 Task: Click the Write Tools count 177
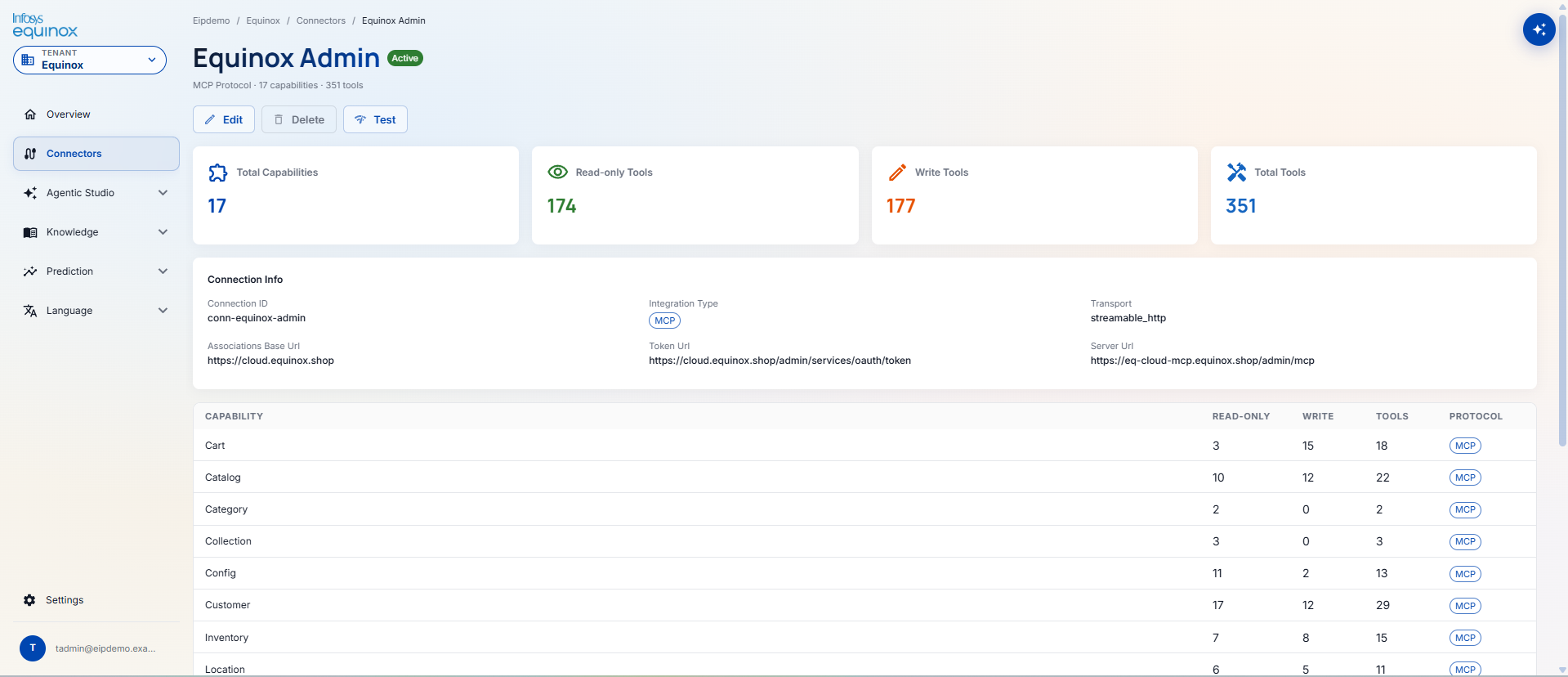click(x=901, y=206)
